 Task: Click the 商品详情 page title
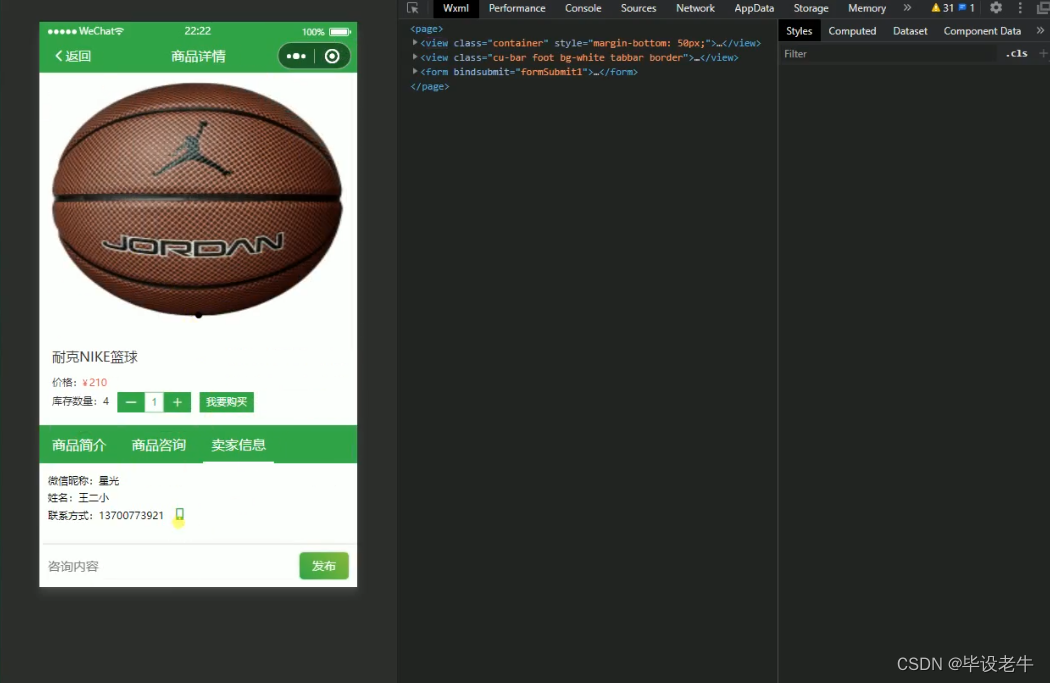pos(198,56)
